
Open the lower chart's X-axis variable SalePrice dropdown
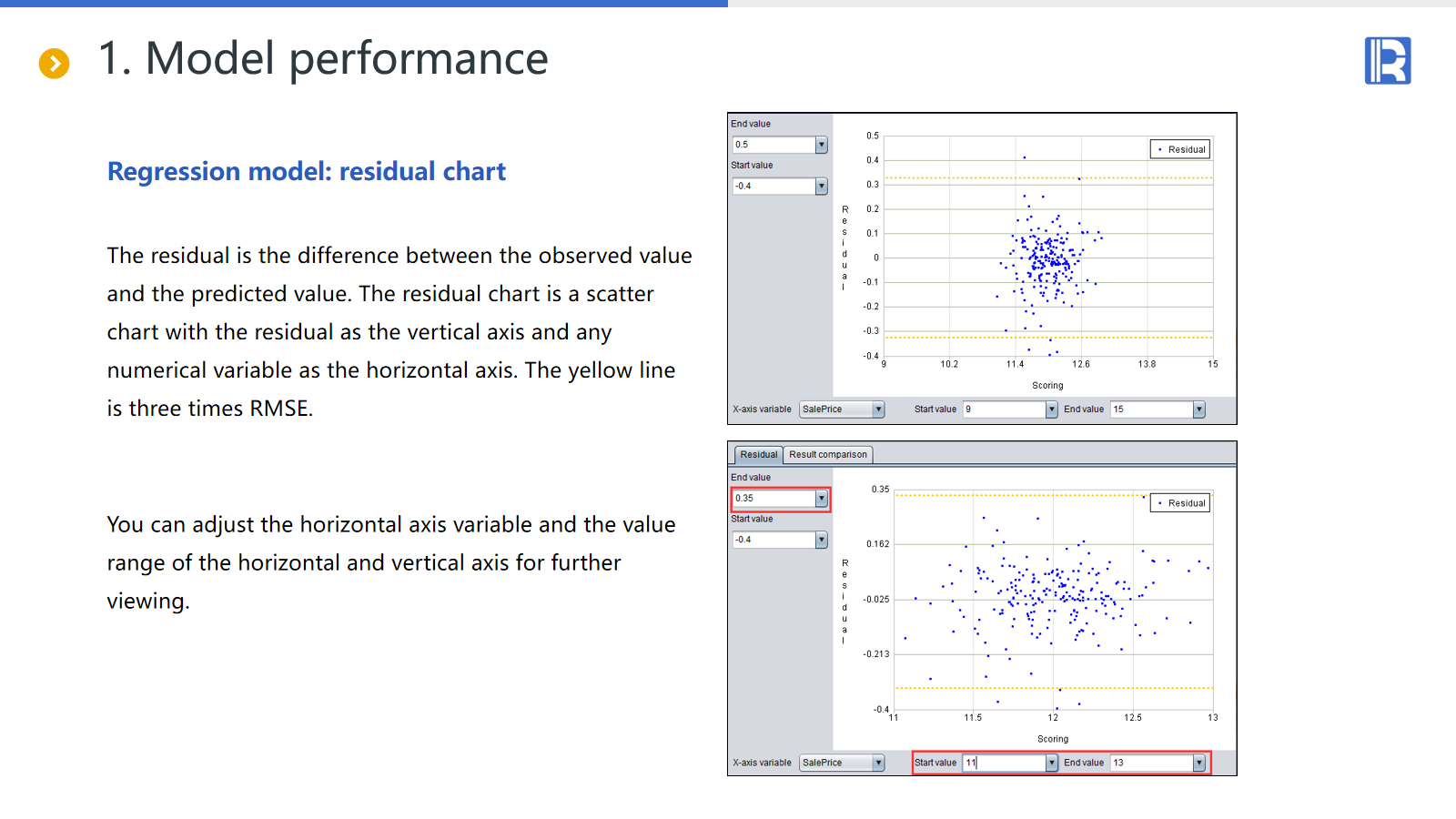[x=878, y=763]
